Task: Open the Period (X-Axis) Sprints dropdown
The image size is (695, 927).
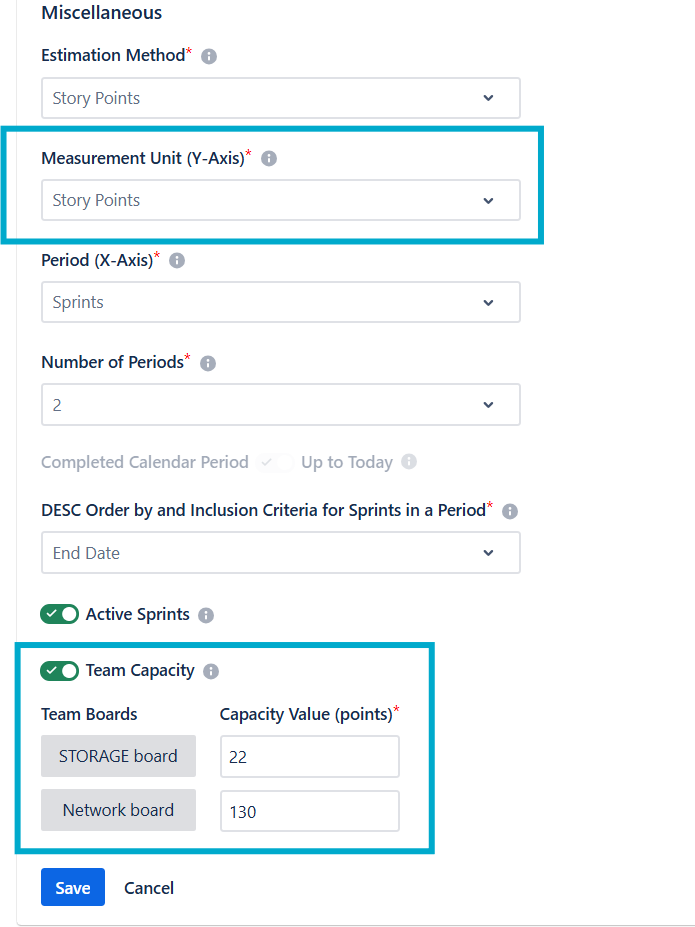Action: (x=280, y=302)
